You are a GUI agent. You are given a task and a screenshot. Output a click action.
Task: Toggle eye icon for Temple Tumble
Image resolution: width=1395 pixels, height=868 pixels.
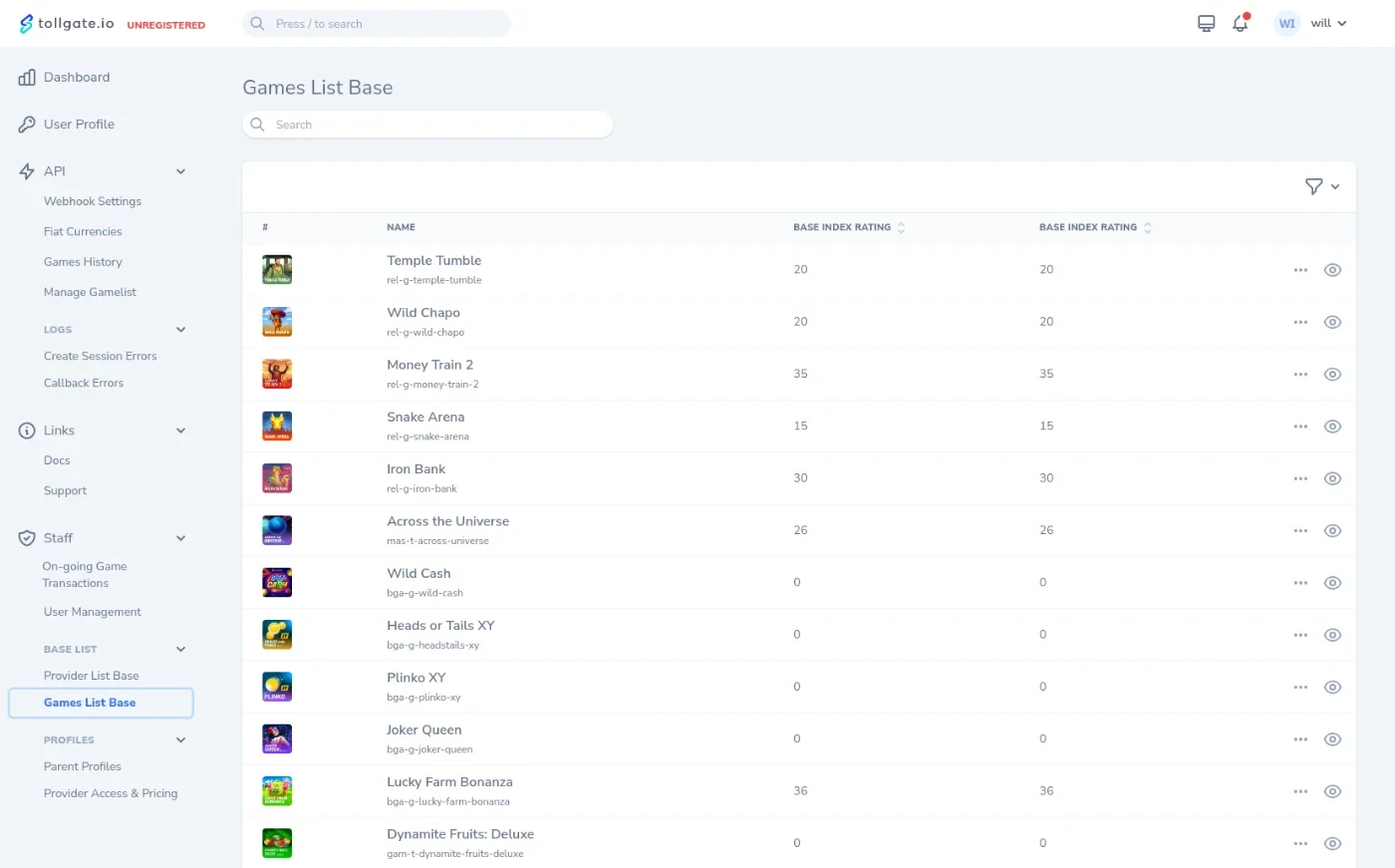(x=1332, y=270)
